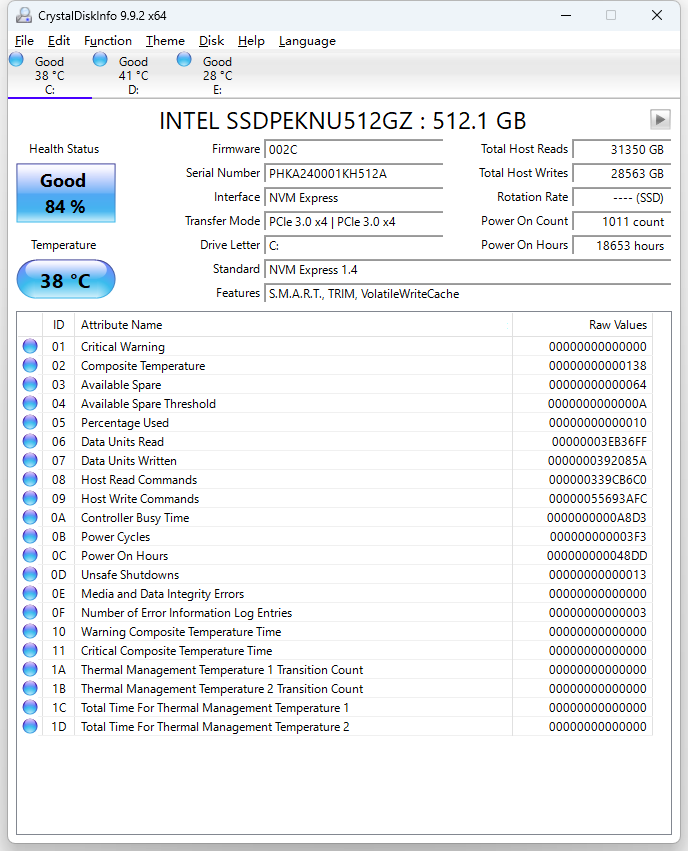Open the File menu
688x851 pixels.
[x=24, y=41]
